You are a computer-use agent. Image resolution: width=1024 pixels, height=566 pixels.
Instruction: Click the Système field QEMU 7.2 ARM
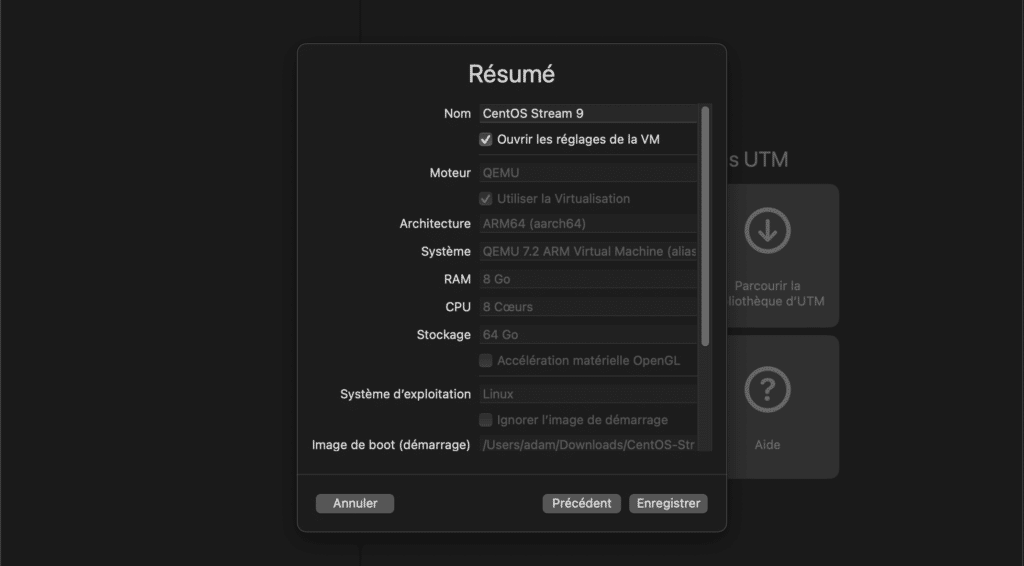click(x=588, y=251)
